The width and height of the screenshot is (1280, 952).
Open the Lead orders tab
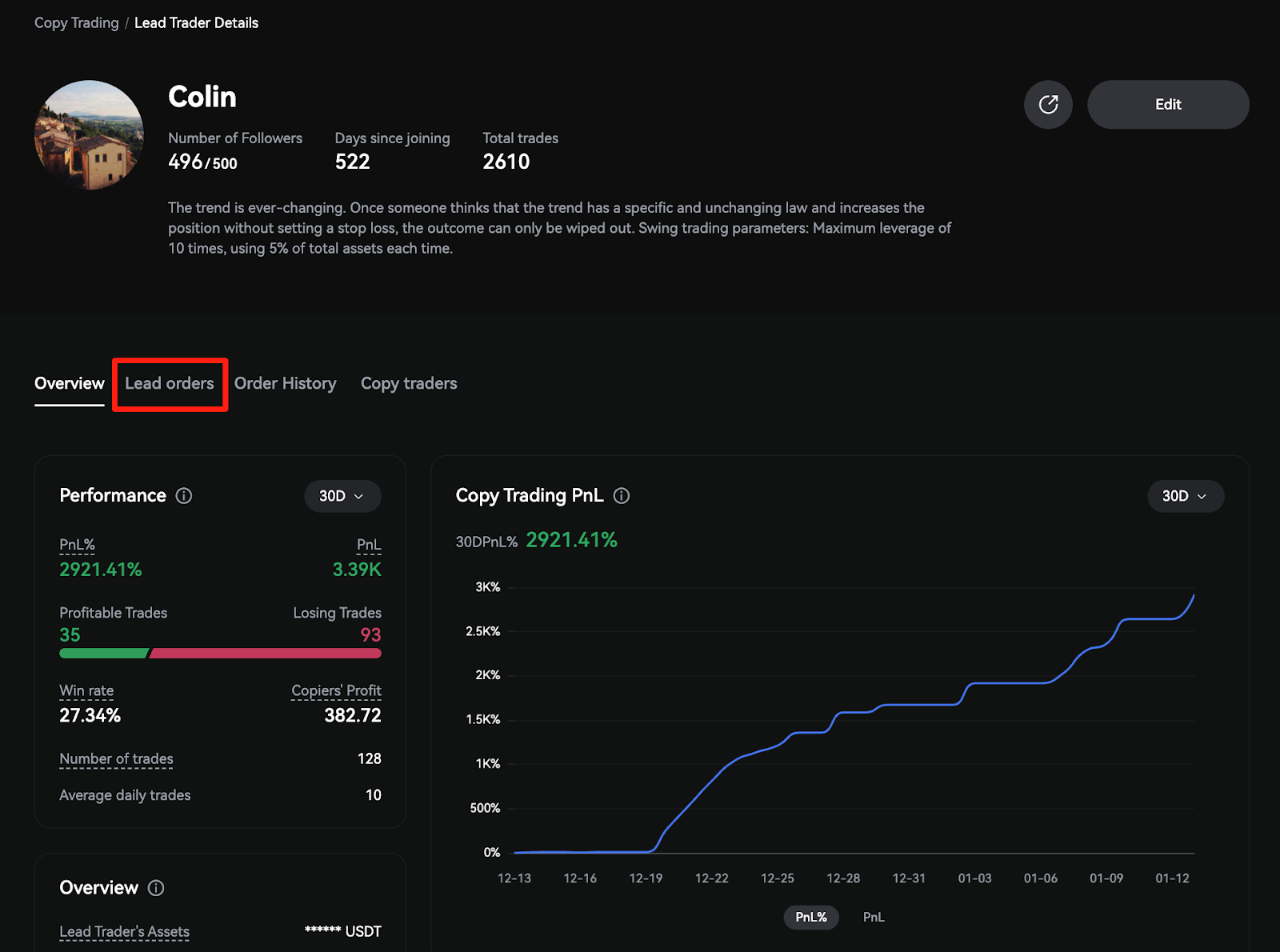pyautogui.click(x=170, y=384)
